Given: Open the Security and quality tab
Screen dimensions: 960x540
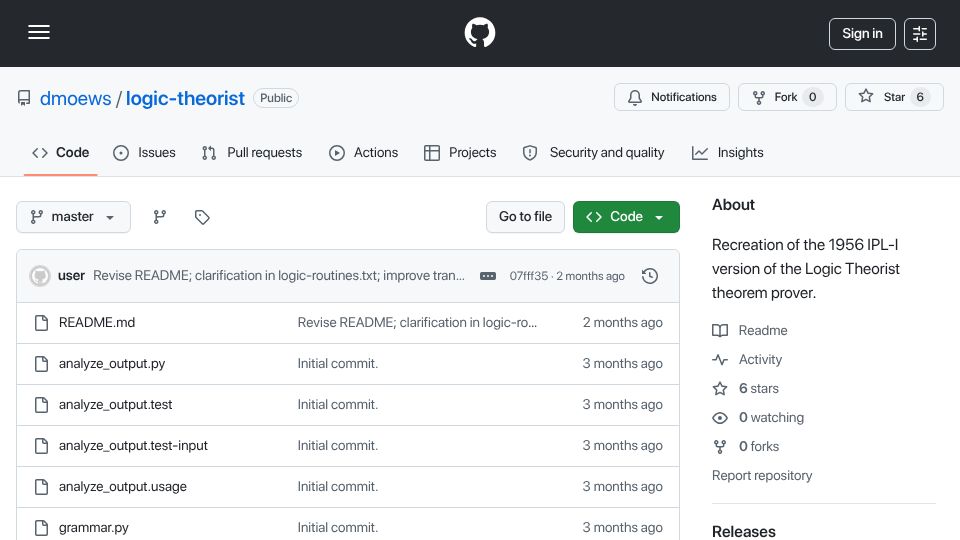Looking at the screenshot, I should point(593,152).
